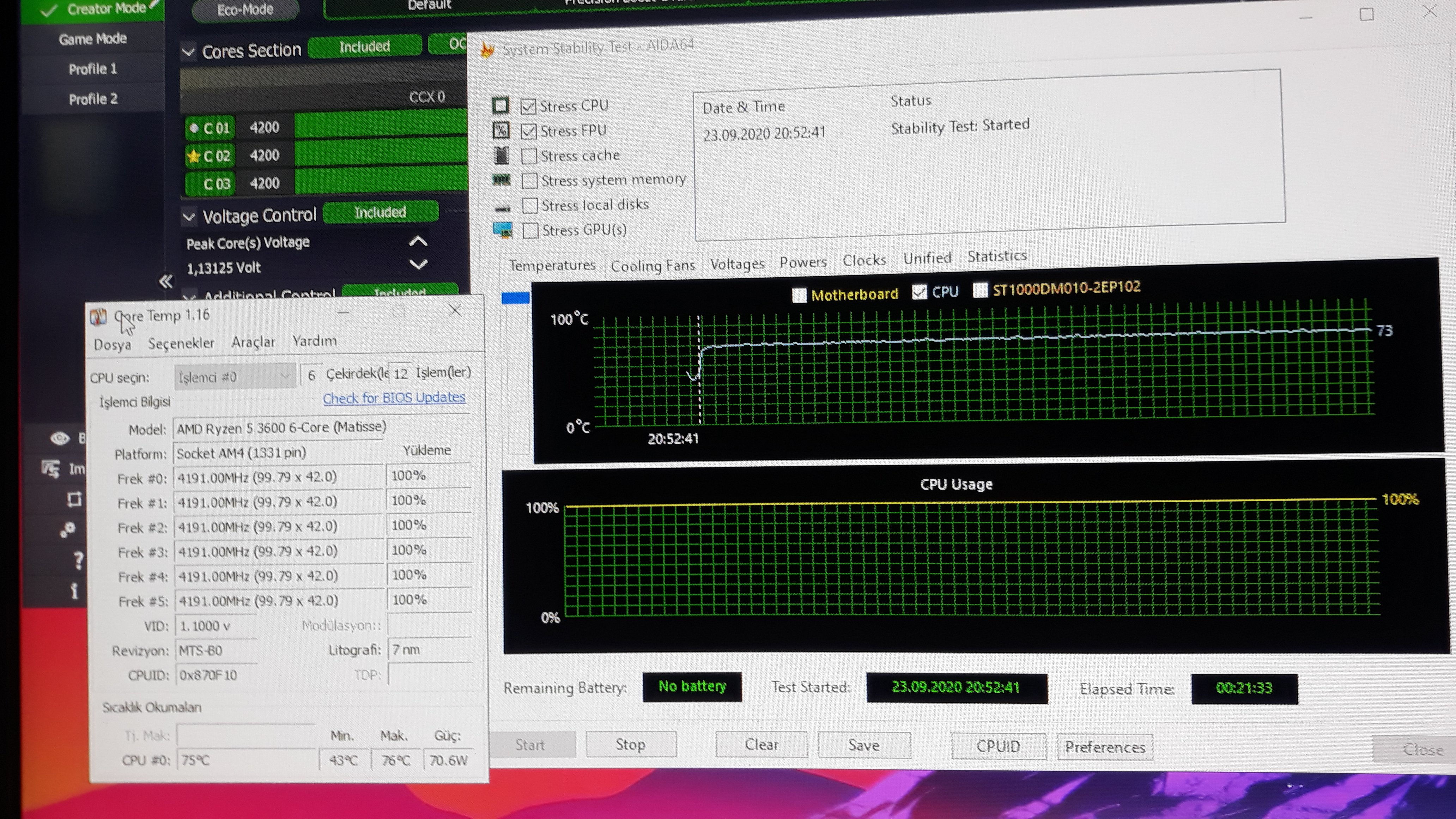Enable the Stress cache checkbox
Image resolution: width=1456 pixels, height=819 pixels.
pos(529,156)
